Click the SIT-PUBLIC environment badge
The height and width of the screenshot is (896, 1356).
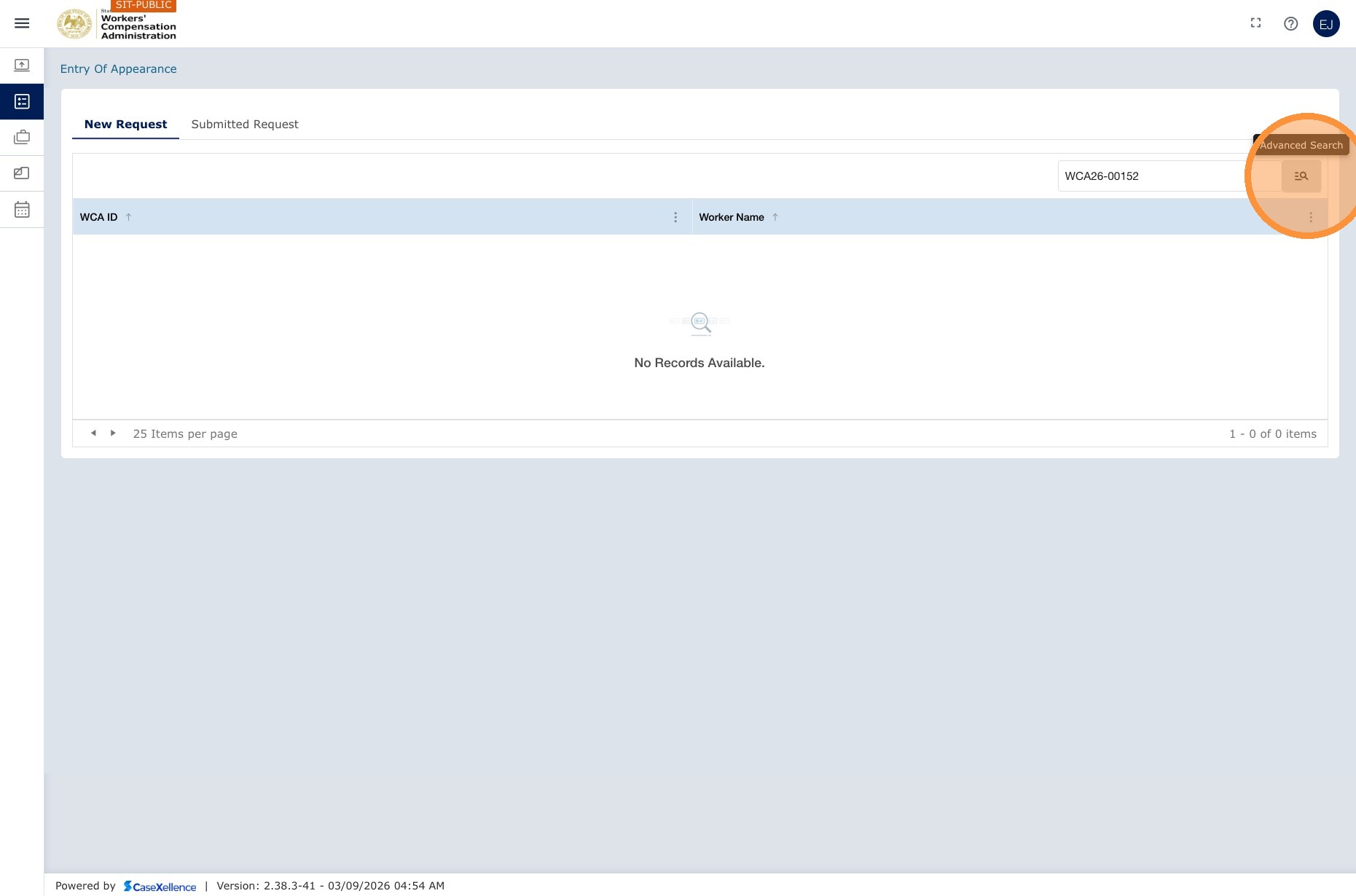point(144,5)
